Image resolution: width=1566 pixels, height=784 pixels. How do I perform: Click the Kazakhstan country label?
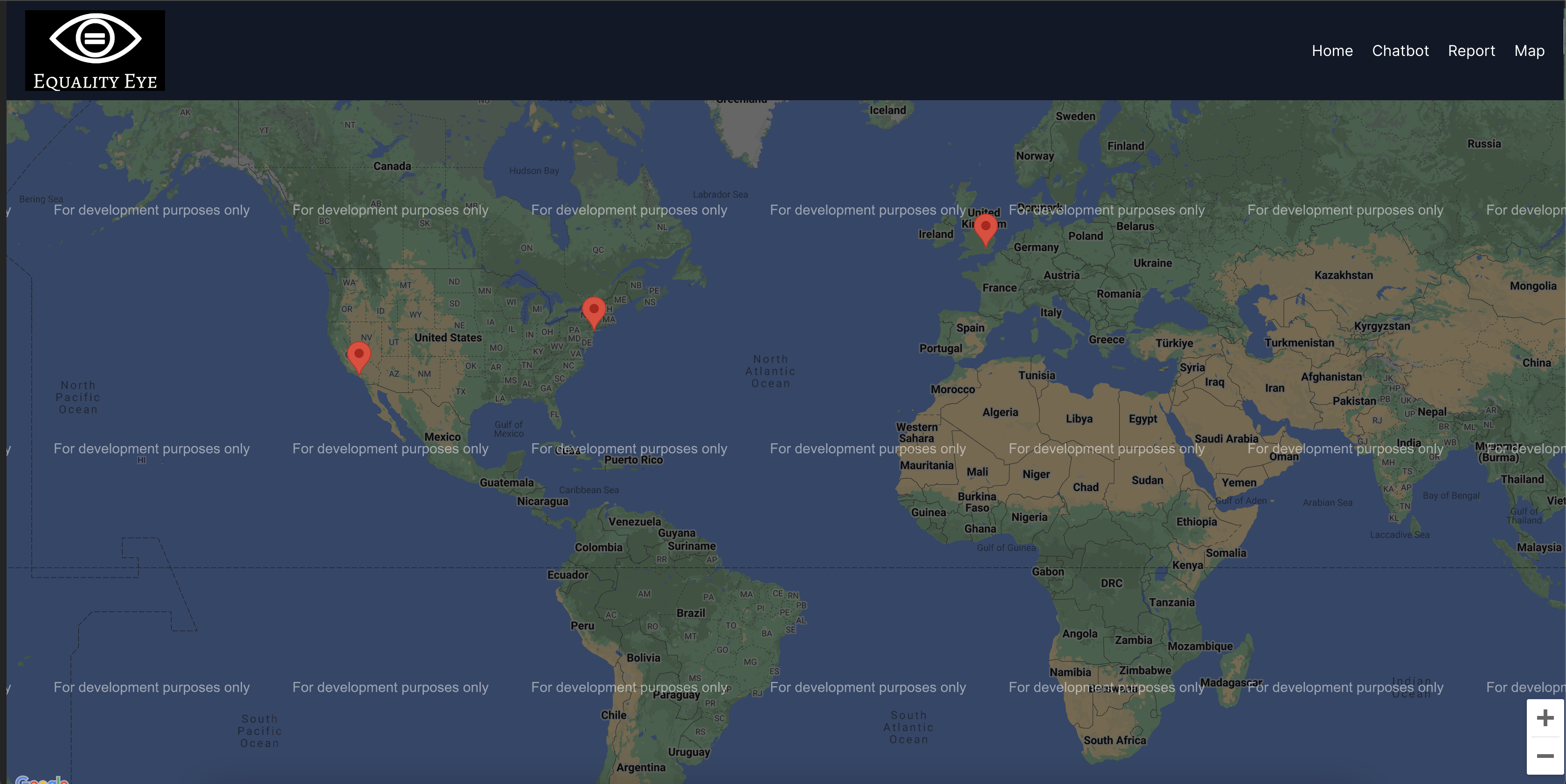point(1344,275)
